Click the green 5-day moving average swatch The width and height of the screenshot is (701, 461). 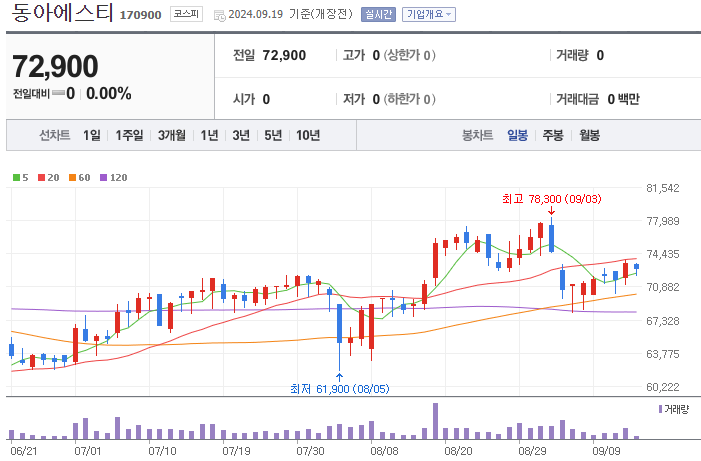17,178
